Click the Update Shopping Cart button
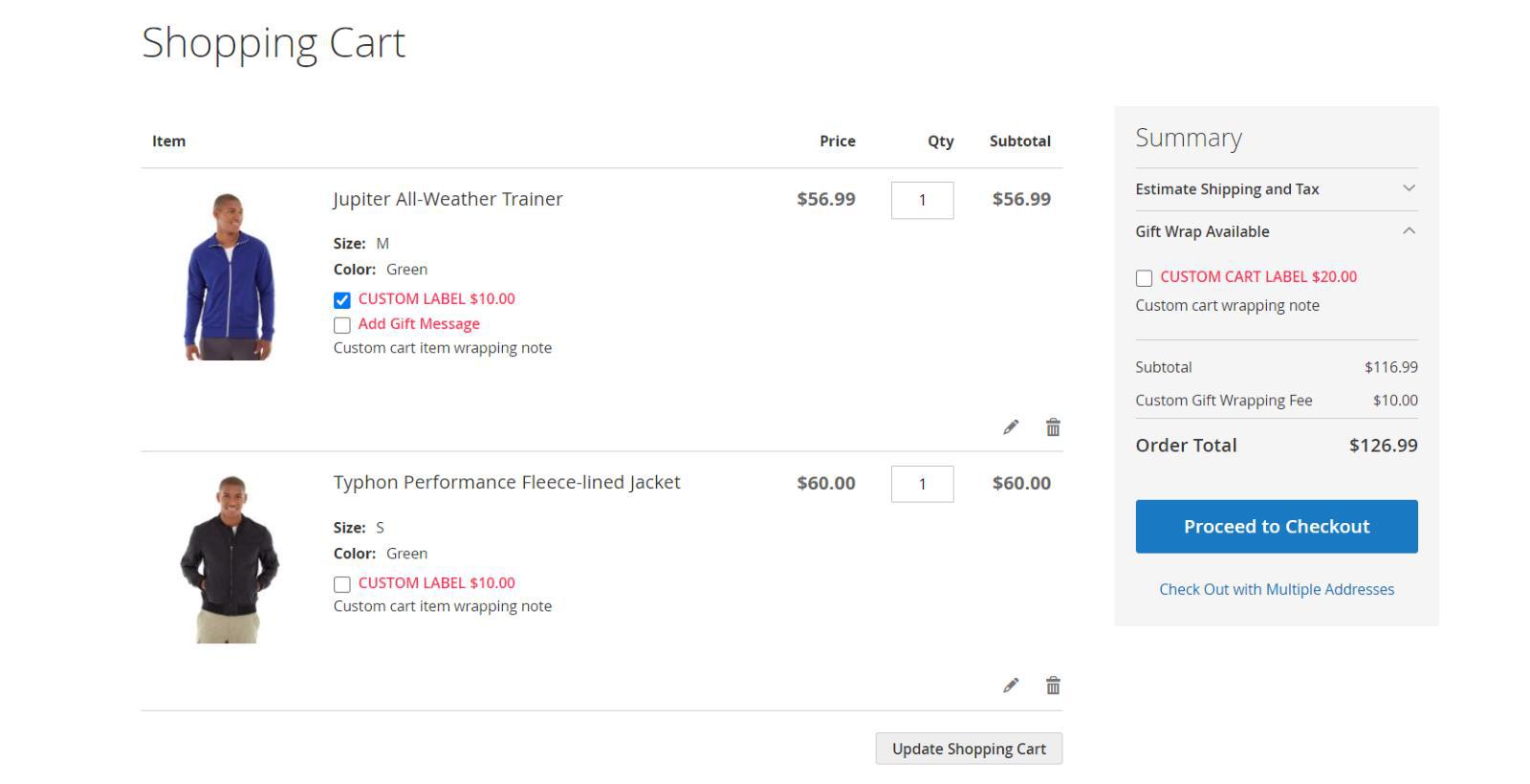This screenshot has width=1530, height=784. click(x=969, y=749)
